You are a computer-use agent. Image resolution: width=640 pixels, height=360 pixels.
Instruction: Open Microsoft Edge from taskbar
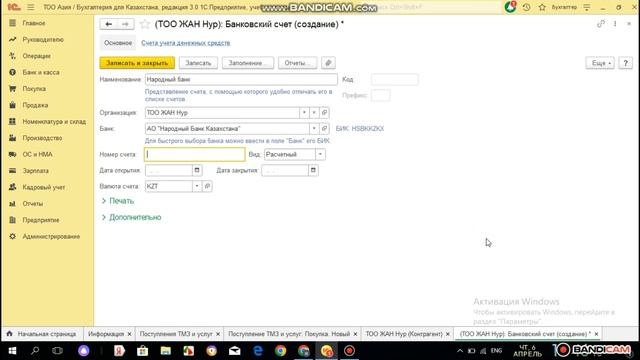click(x=258, y=351)
